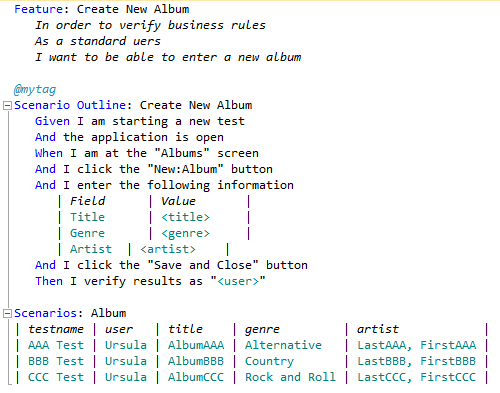Click the genre column header in Scenarios table
This screenshot has width=500, height=393.
(262, 330)
